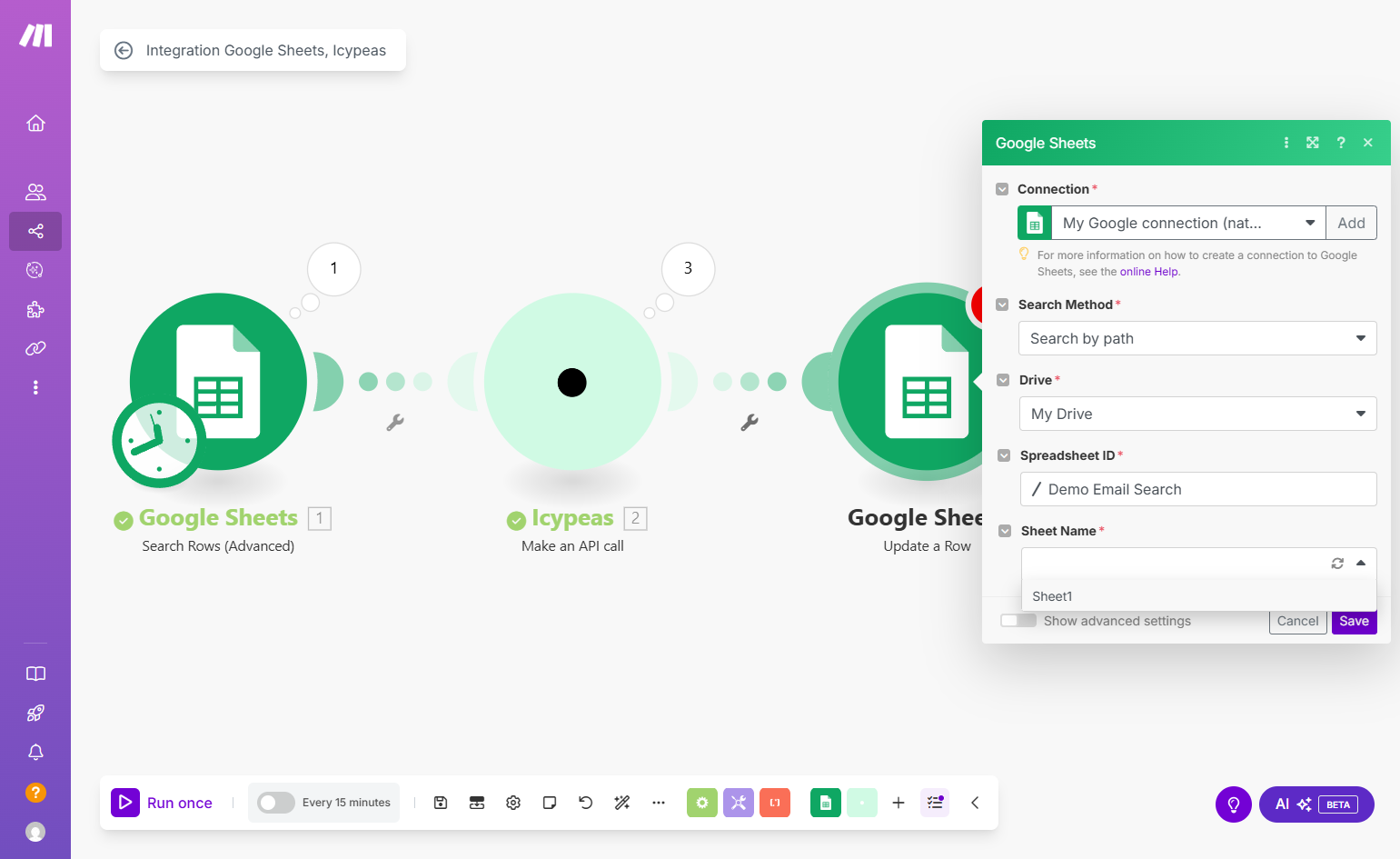Screen dimensions: 1400x859
Task: Save the scenario with the disk icon
Action: click(441, 803)
